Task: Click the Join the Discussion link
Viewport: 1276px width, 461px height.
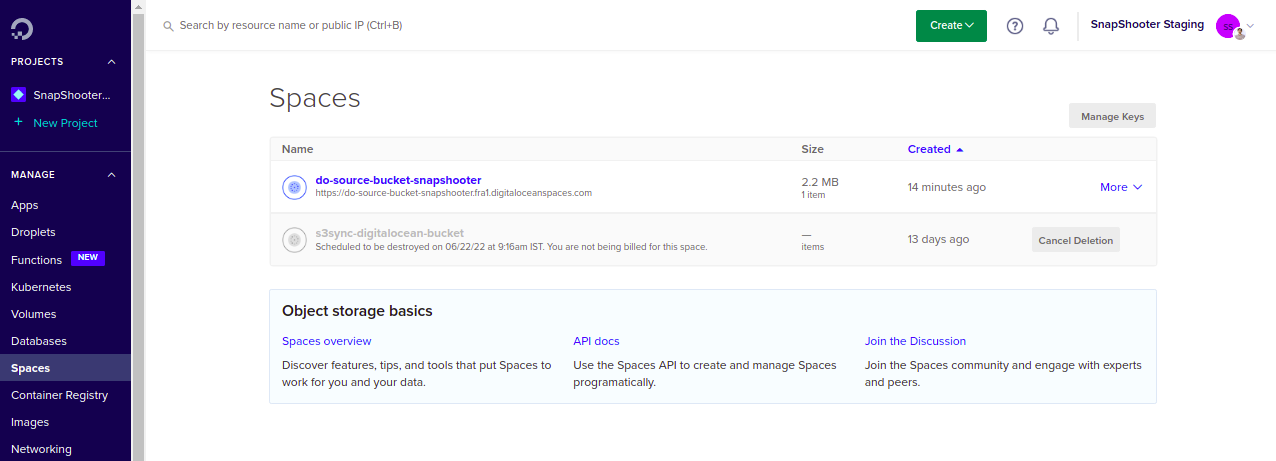Action: click(915, 341)
